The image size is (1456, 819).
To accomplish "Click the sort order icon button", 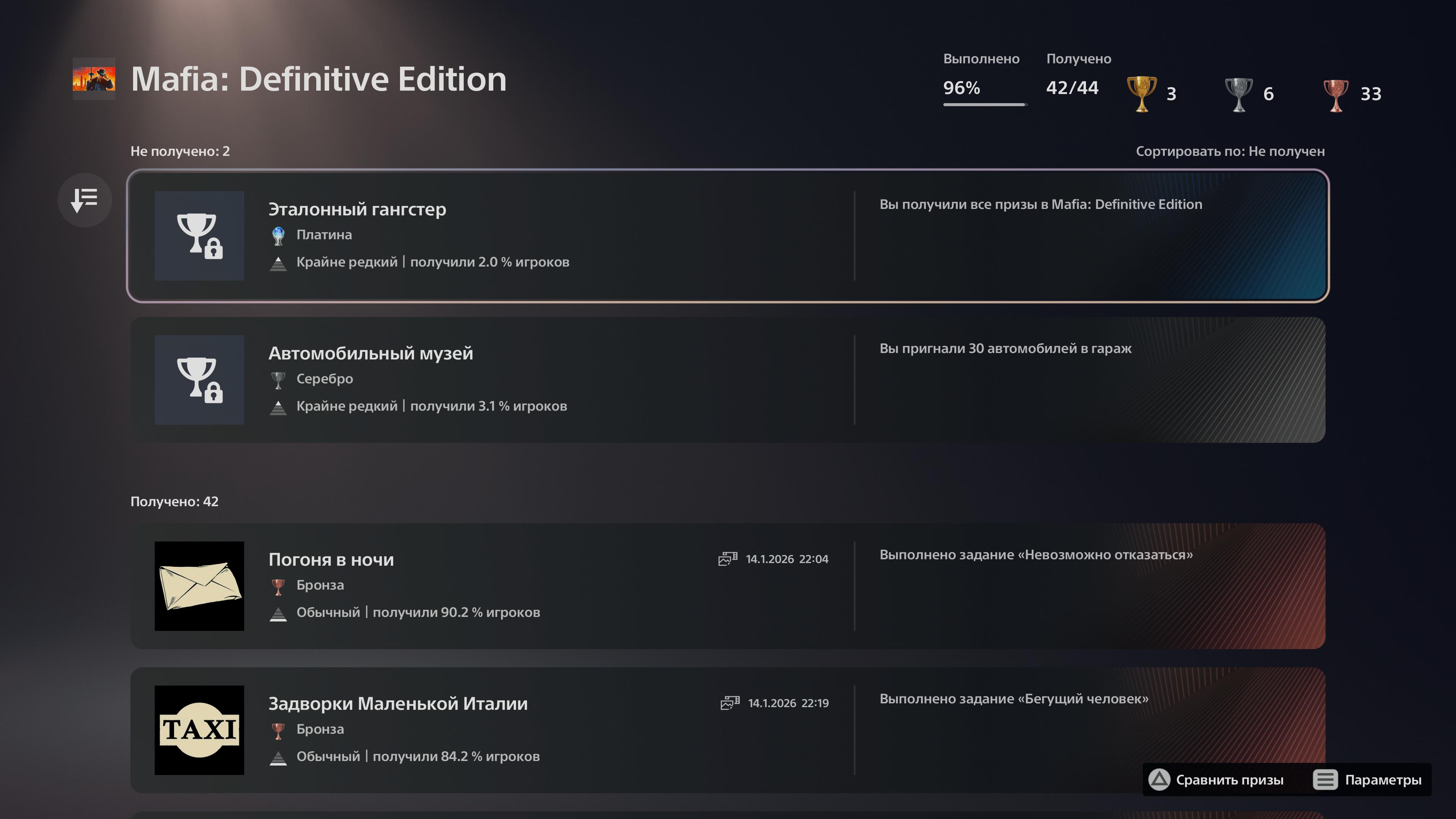I will pos(85,200).
